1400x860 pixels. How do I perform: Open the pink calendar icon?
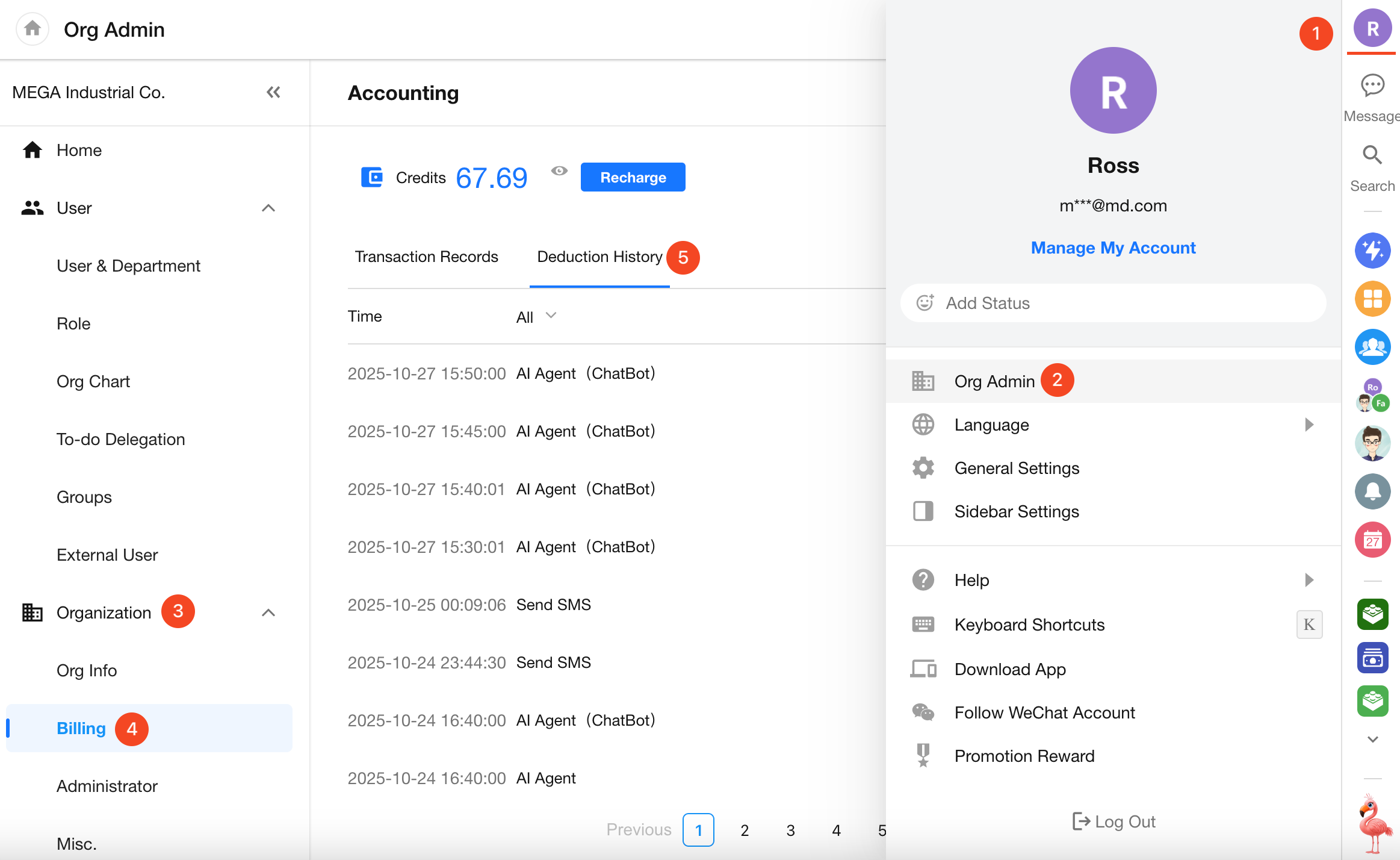coord(1372,540)
